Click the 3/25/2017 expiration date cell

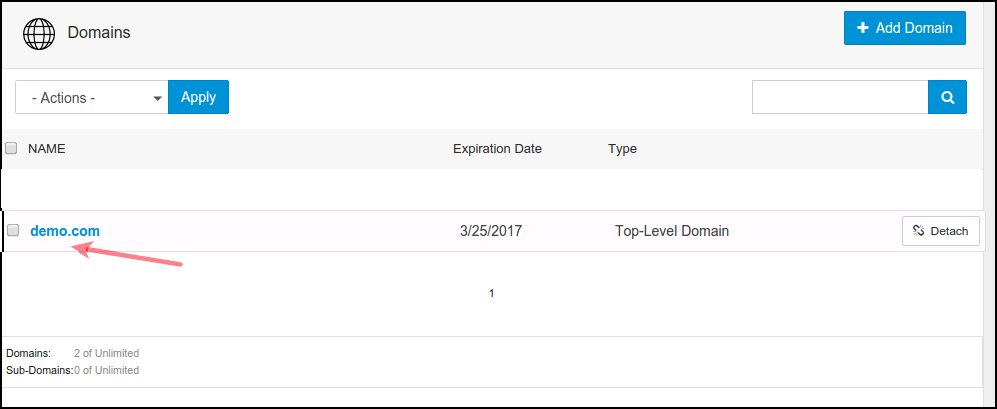click(x=491, y=231)
